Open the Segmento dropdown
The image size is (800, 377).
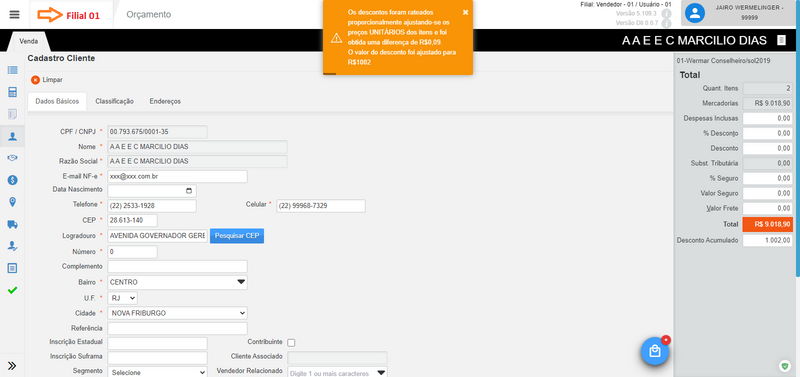click(x=158, y=372)
